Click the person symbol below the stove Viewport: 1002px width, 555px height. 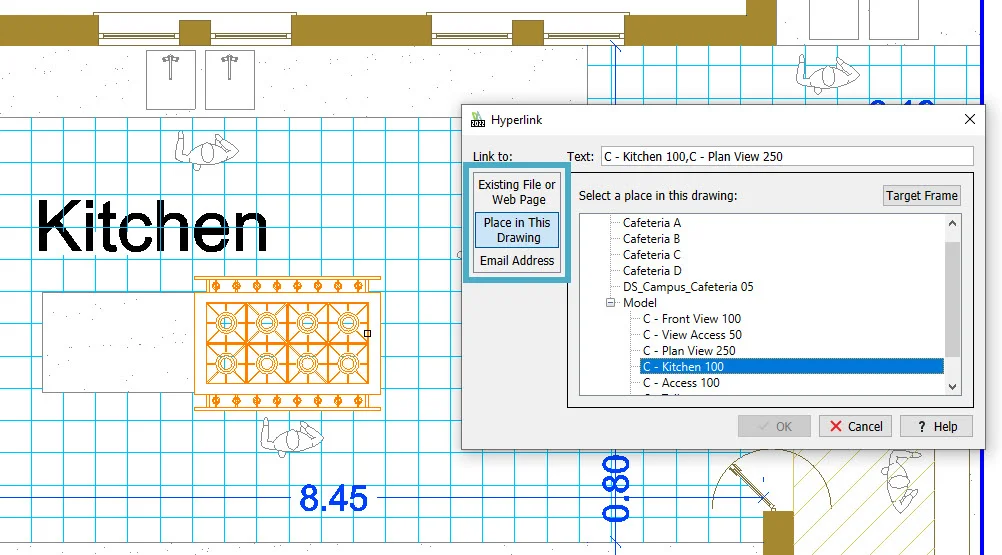[x=292, y=436]
